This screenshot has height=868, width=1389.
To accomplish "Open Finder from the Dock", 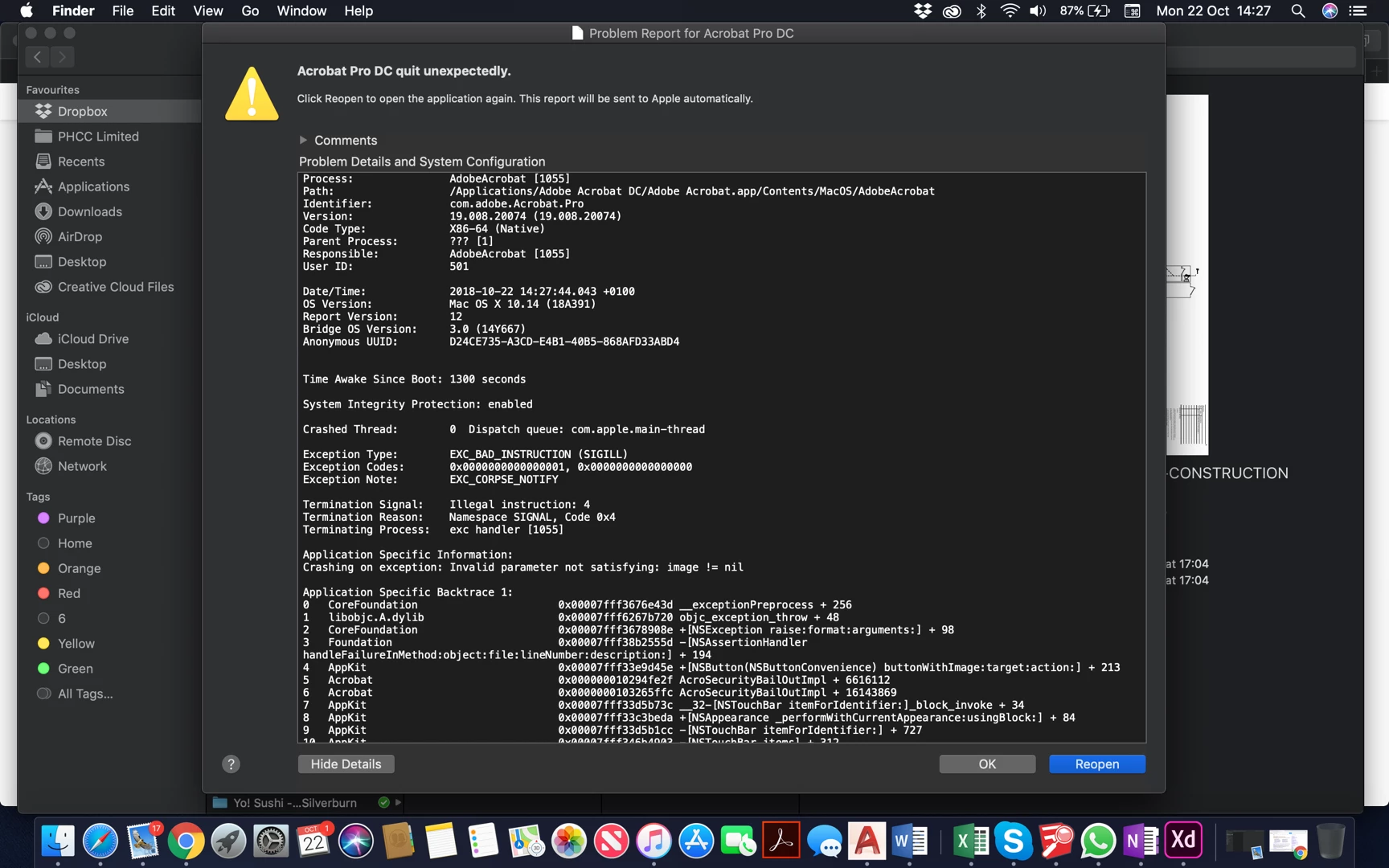I will [x=58, y=841].
